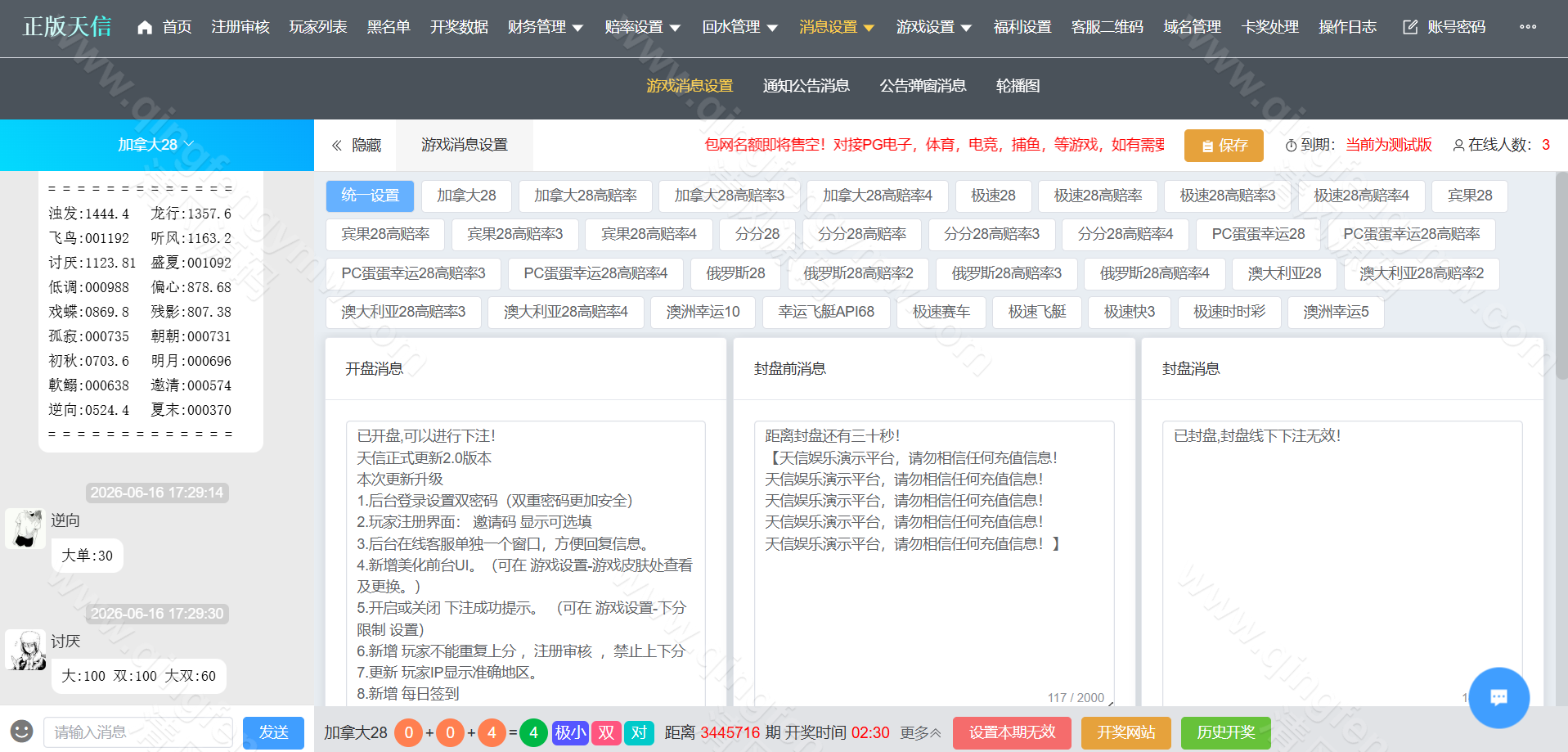Expand the 赔率设置 dropdown menu
Viewport: 1568px width, 752px height.
click(643, 27)
